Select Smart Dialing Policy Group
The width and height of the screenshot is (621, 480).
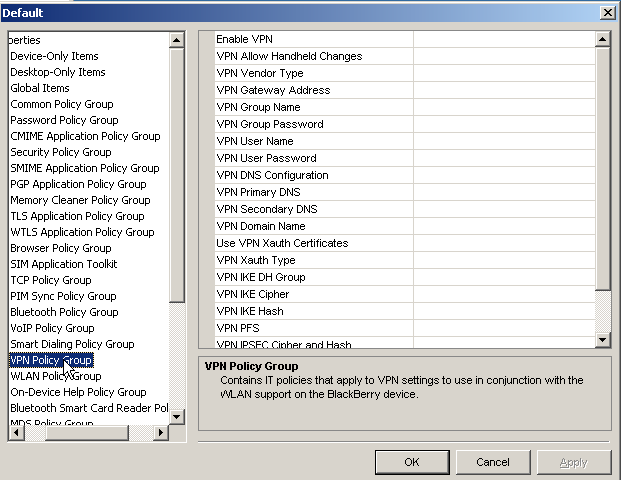72,344
